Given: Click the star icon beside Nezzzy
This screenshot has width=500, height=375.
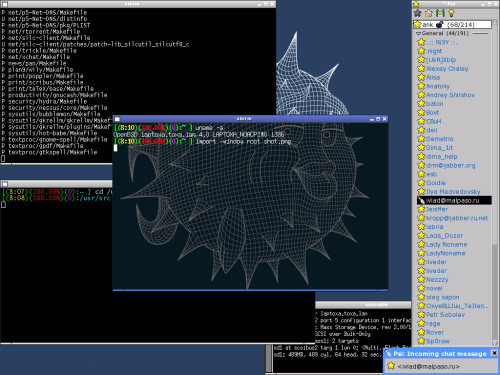Looking at the screenshot, I should [x=421, y=279].
